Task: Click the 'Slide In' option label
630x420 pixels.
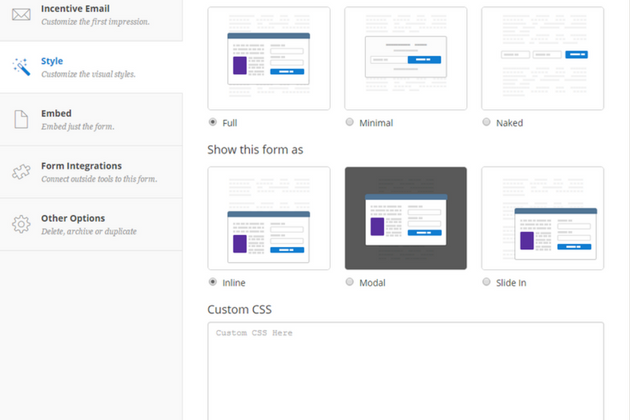Action: click(x=511, y=283)
